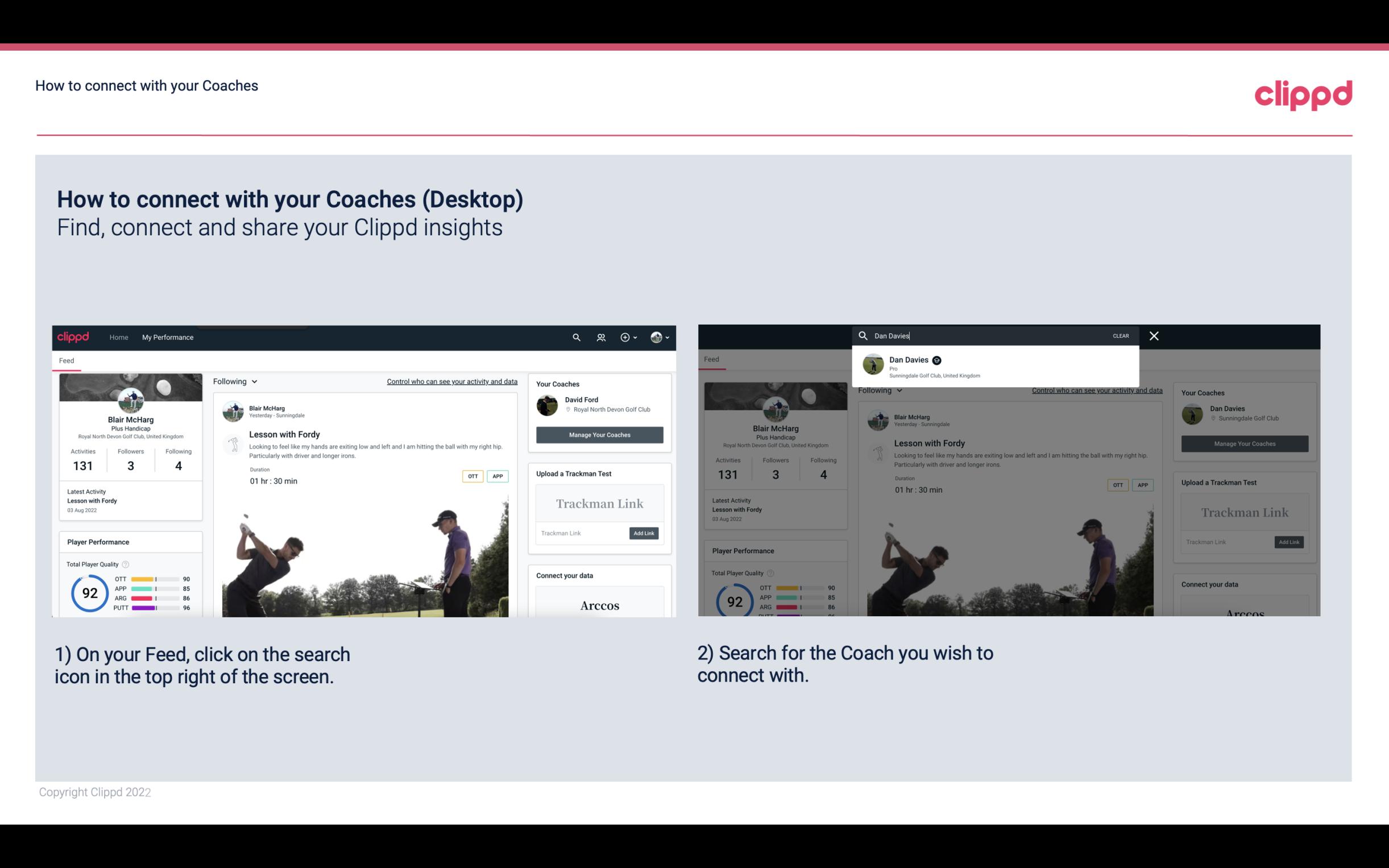Screen dimensions: 1389x868
Task: Expand Blair McHarg profile follower count
Action: [131, 465]
